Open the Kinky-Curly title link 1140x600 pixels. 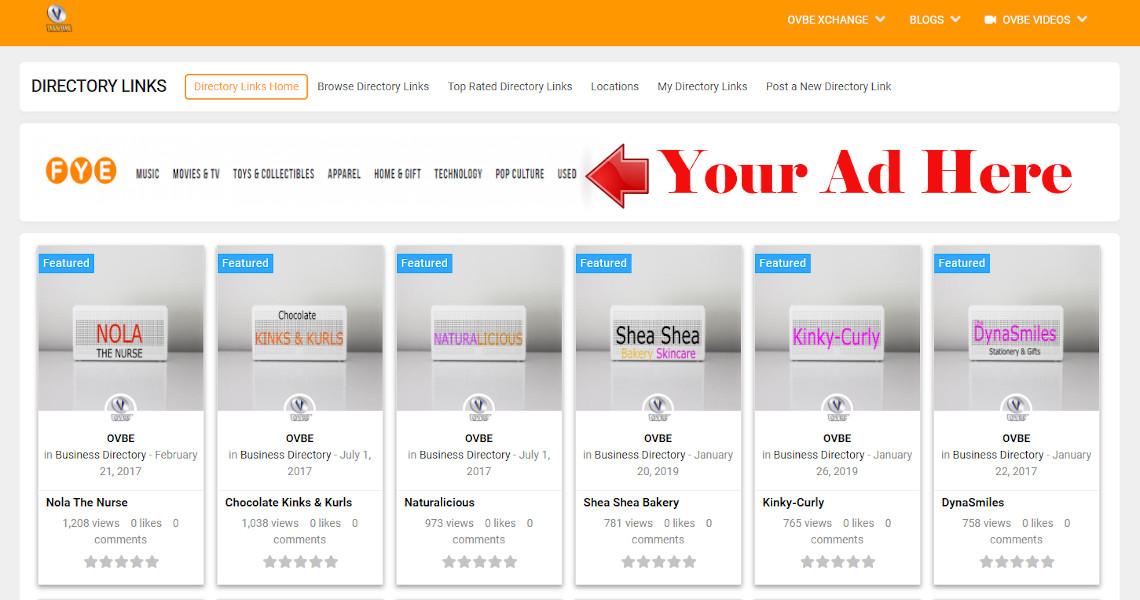(793, 503)
